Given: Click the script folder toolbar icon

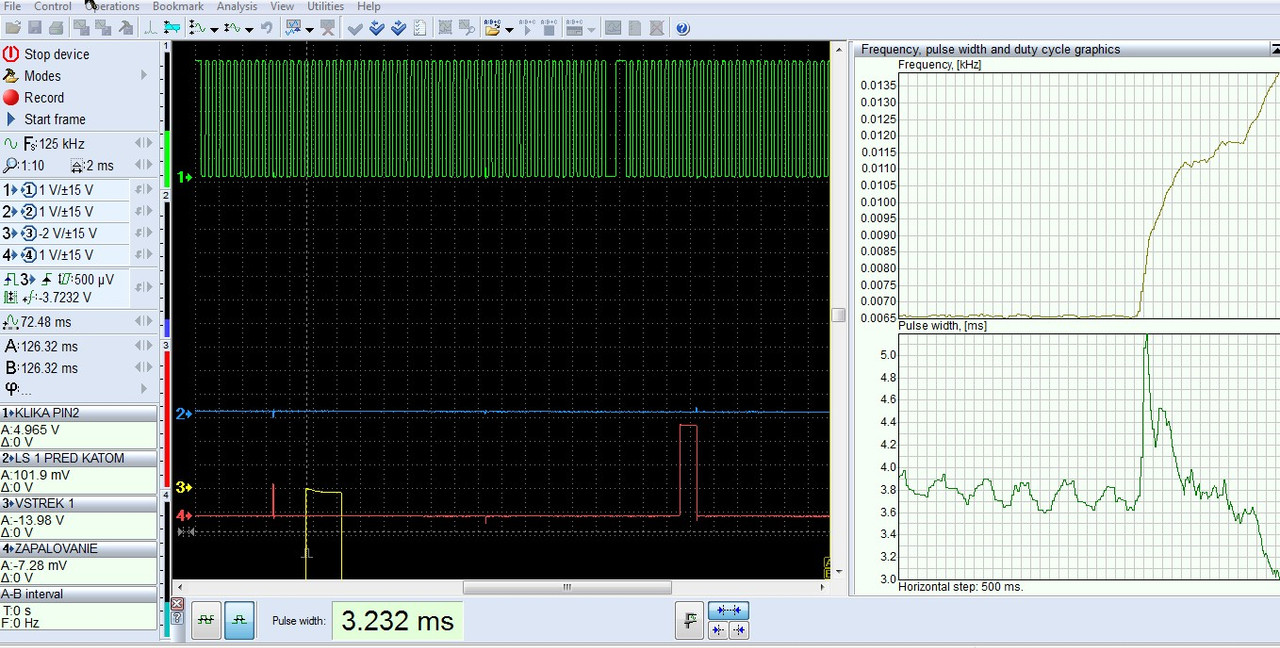Looking at the screenshot, I should [493, 28].
